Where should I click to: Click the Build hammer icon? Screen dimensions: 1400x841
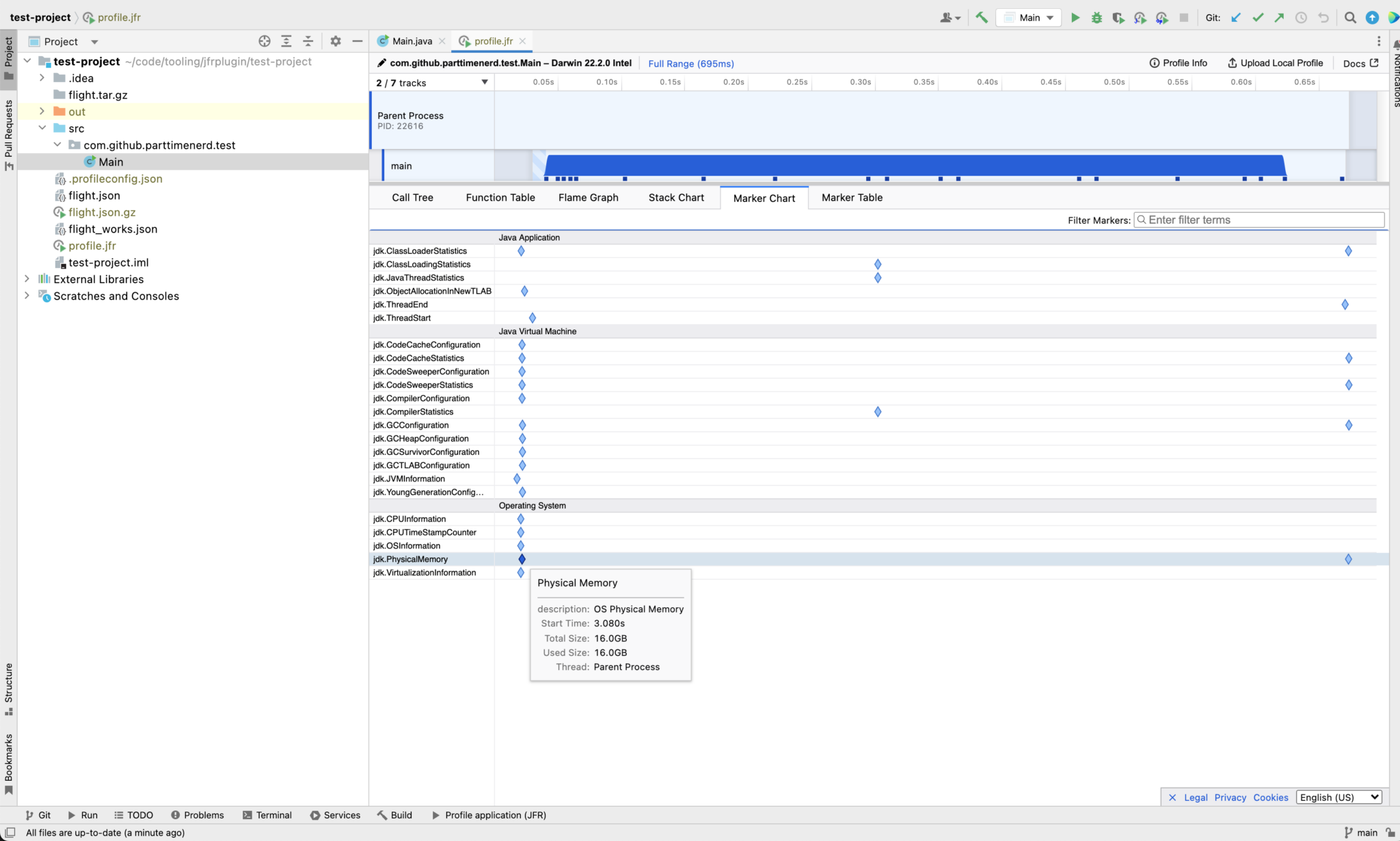[982, 18]
